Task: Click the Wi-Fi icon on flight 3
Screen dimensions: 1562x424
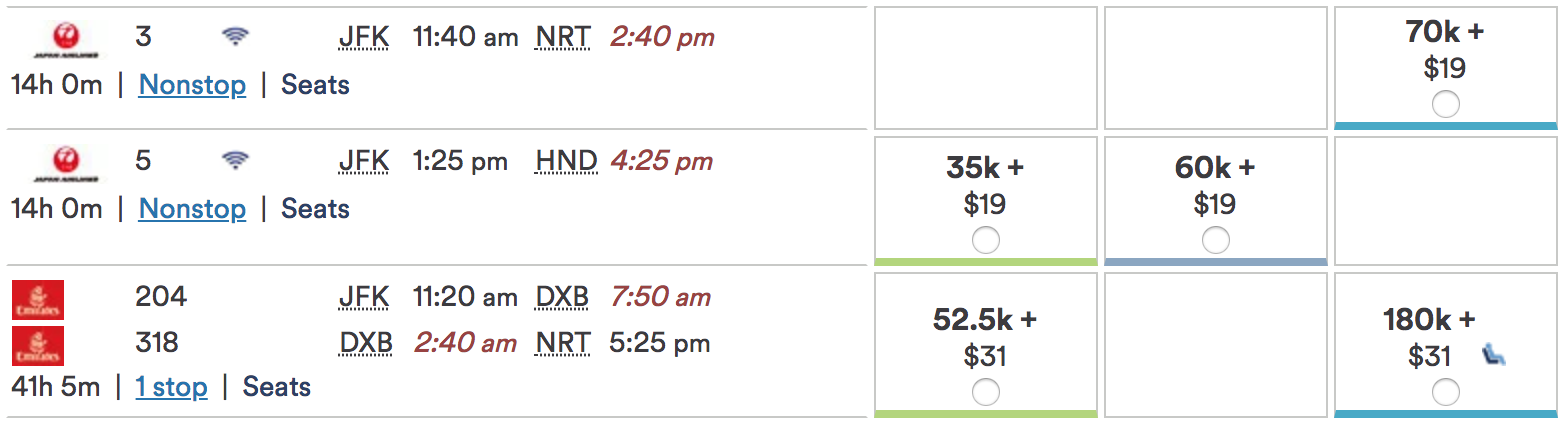Action: (235, 38)
